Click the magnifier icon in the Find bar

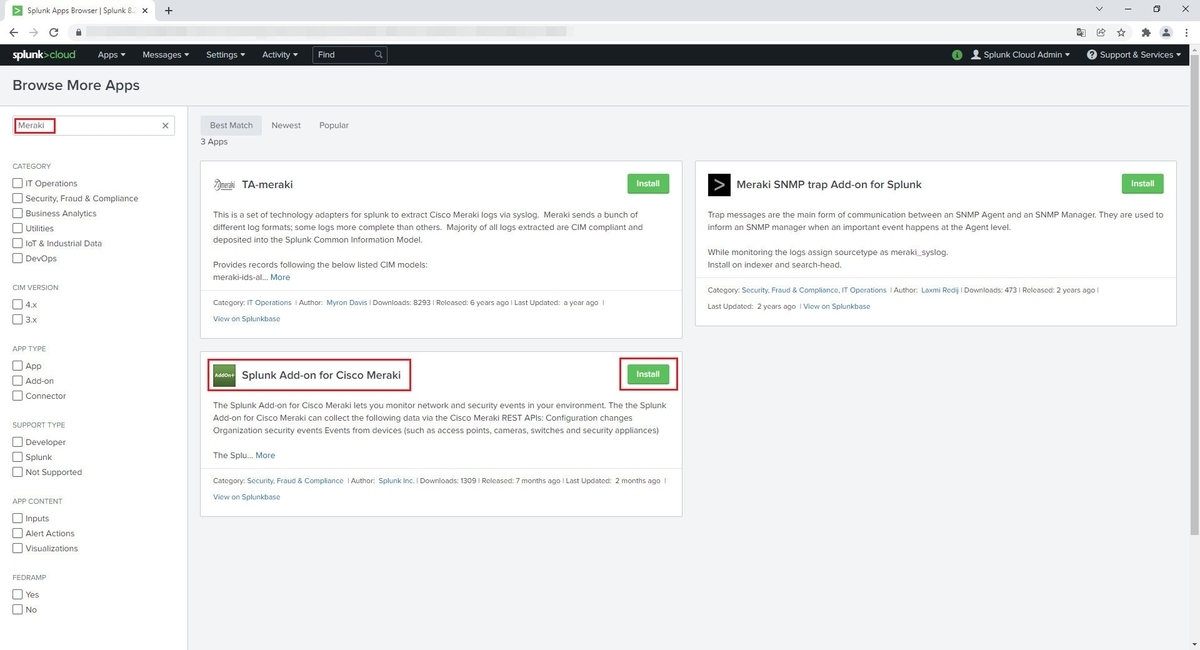(378, 55)
